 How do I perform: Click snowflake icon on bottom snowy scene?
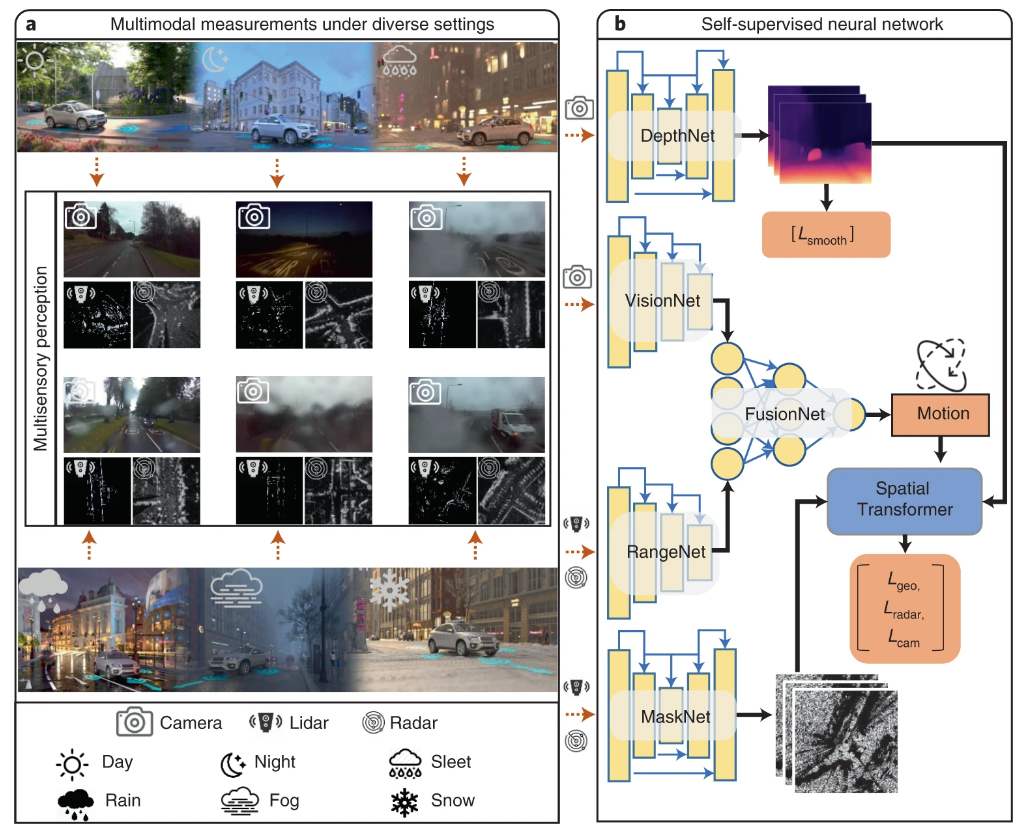(x=390, y=589)
